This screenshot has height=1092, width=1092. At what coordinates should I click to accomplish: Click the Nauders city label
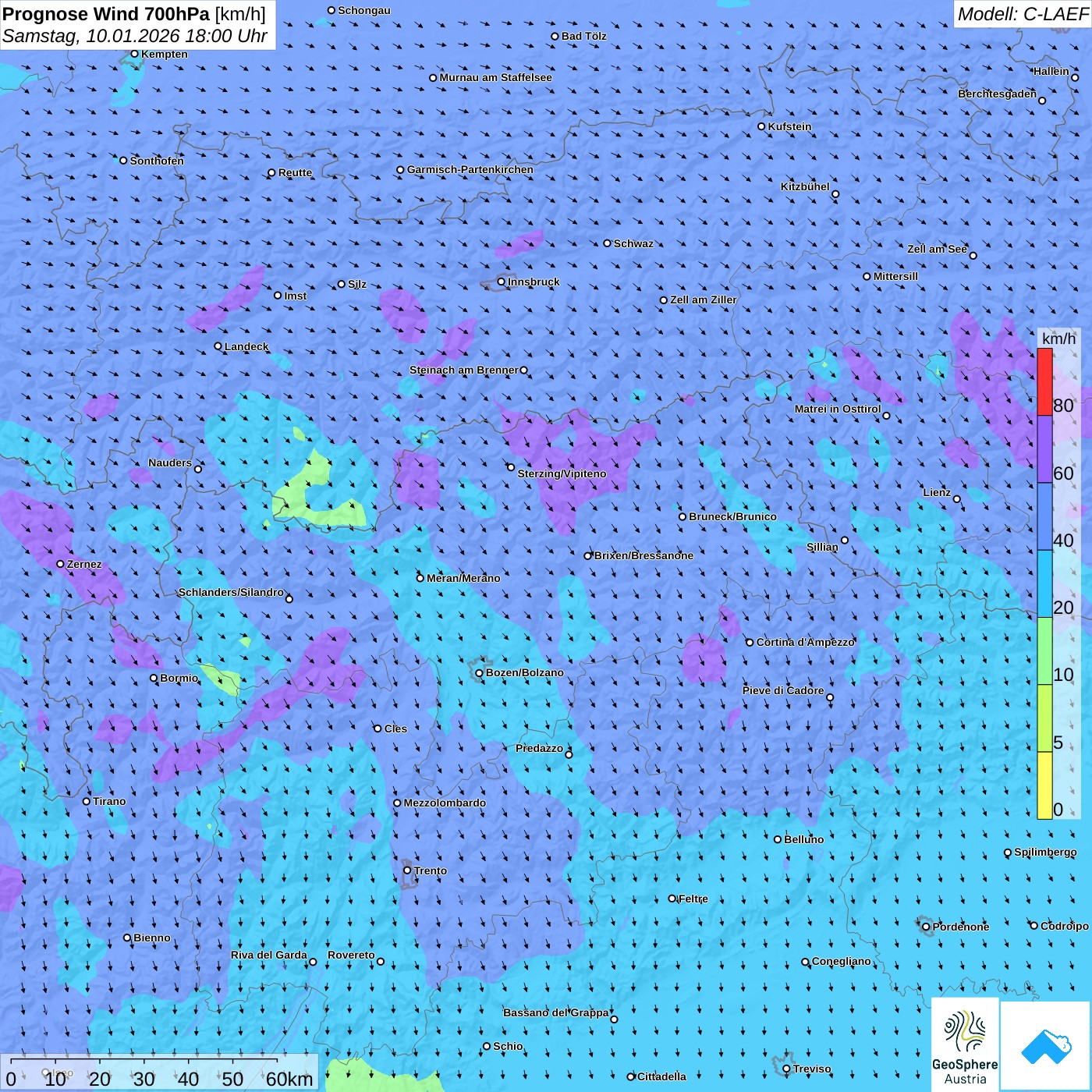pyautogui.click(x=170, y=463)
